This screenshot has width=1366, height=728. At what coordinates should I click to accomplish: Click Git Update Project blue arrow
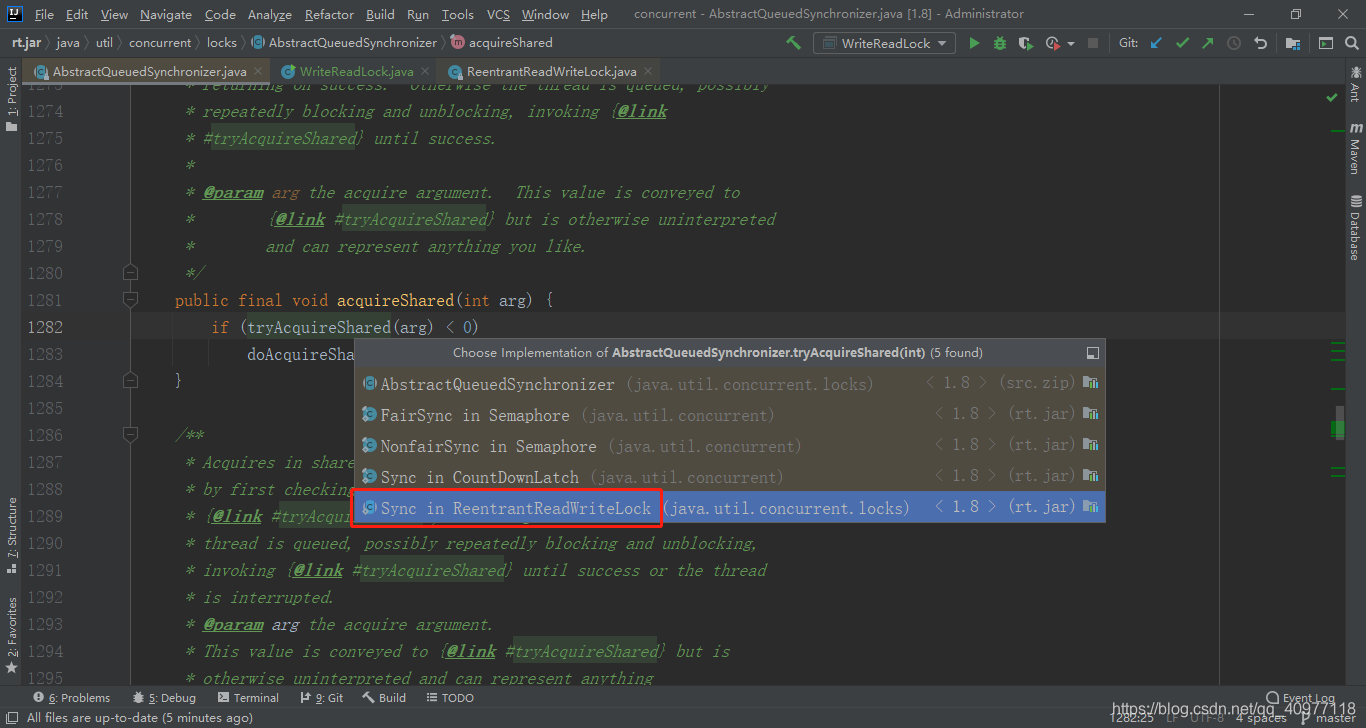[x=1157, y=43]
